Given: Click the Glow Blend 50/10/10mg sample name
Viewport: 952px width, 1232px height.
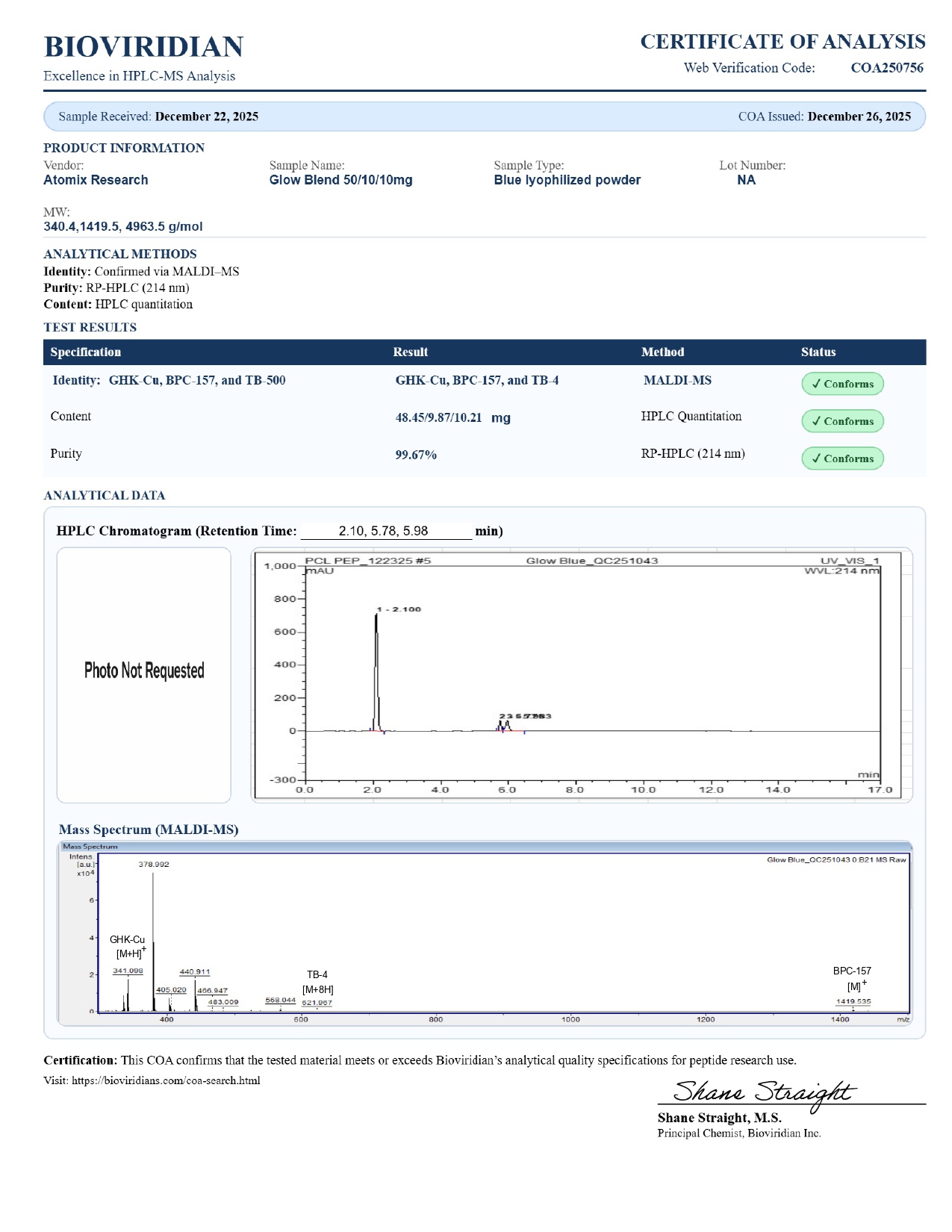Looking at the screenshot, I should [x=340, y=180].
